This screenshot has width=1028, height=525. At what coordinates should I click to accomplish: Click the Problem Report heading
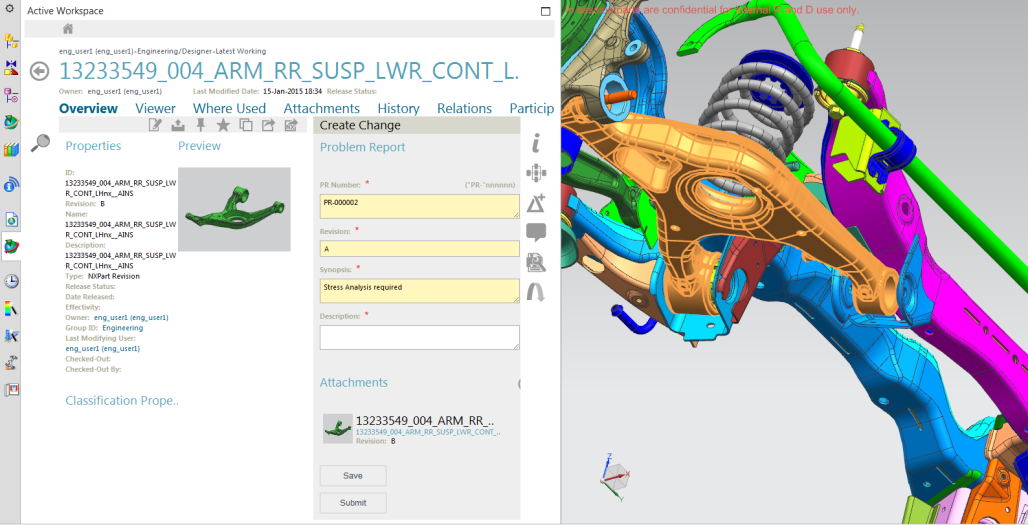tap(363, 147)
